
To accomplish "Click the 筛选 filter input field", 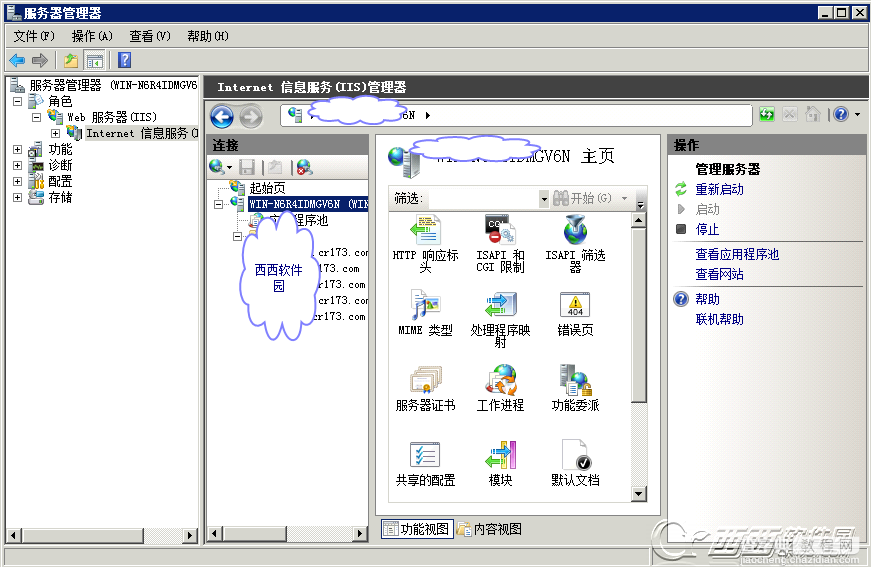I will (483, 198).
